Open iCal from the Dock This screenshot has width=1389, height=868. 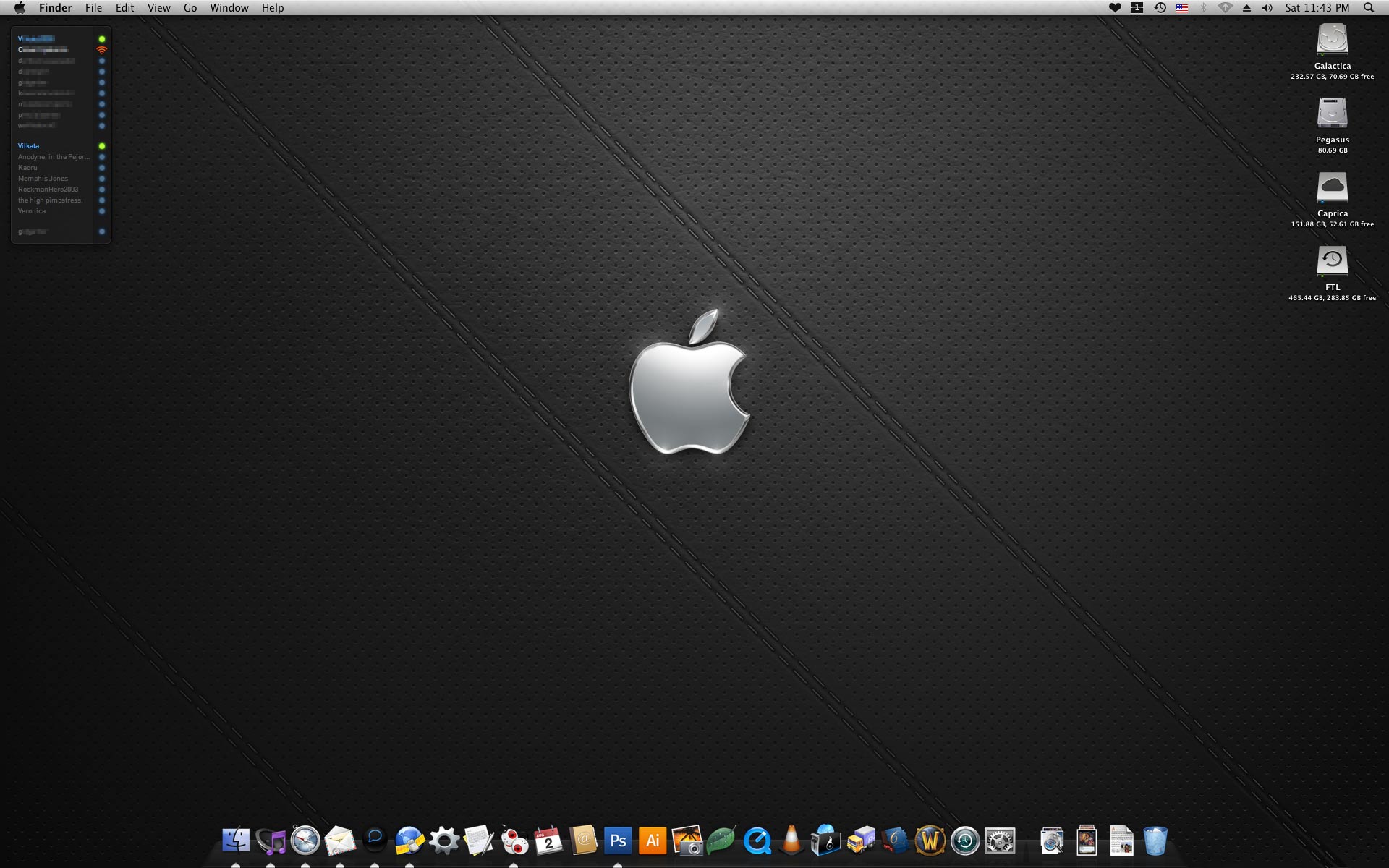coord(548,841)
